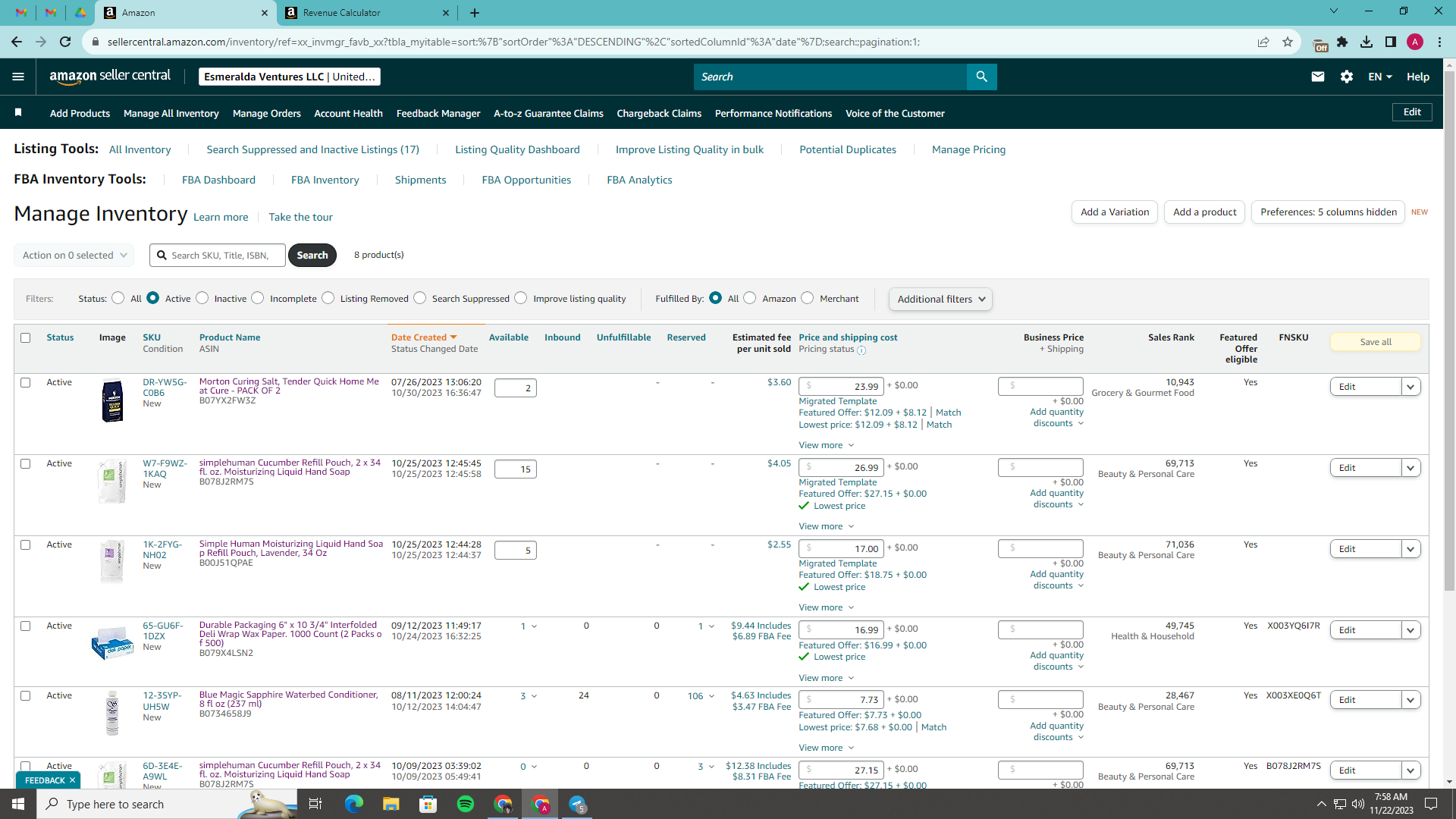Image resolution: width=1456 pixels, height=819 pixels.
Task: Open Microsoft Edge from the taskbar
Action: pyautogui.click(x=354, y=804)
